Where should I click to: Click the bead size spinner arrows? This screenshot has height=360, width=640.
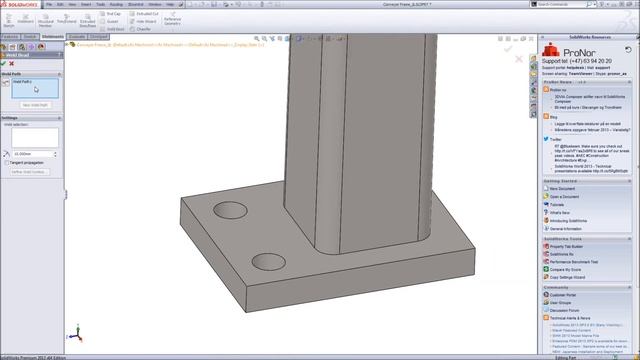(55, 154)
